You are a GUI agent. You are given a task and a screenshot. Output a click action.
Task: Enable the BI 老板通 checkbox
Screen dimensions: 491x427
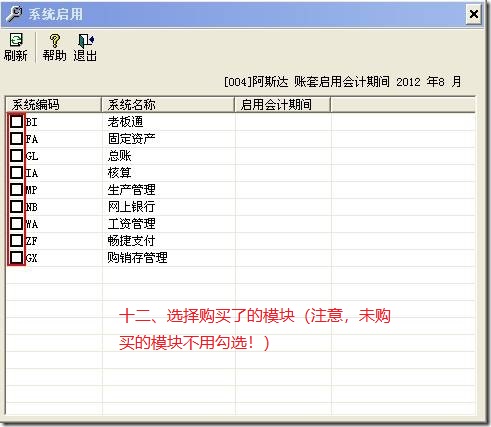pos(16,122)
